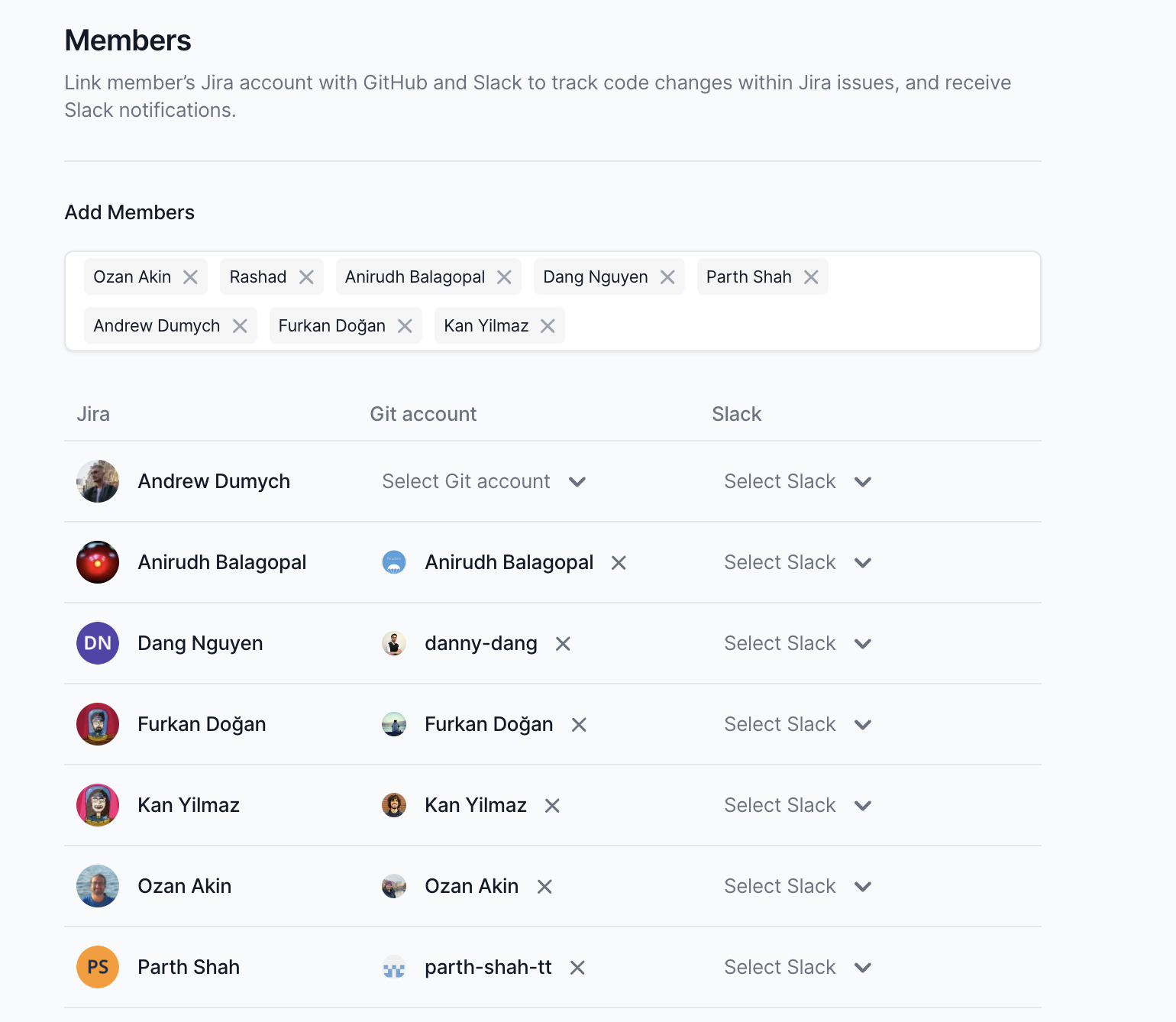1176x1022 pixels.
Task: Remove Andrew Dumych chip from members field
Action: coord(240,326)
